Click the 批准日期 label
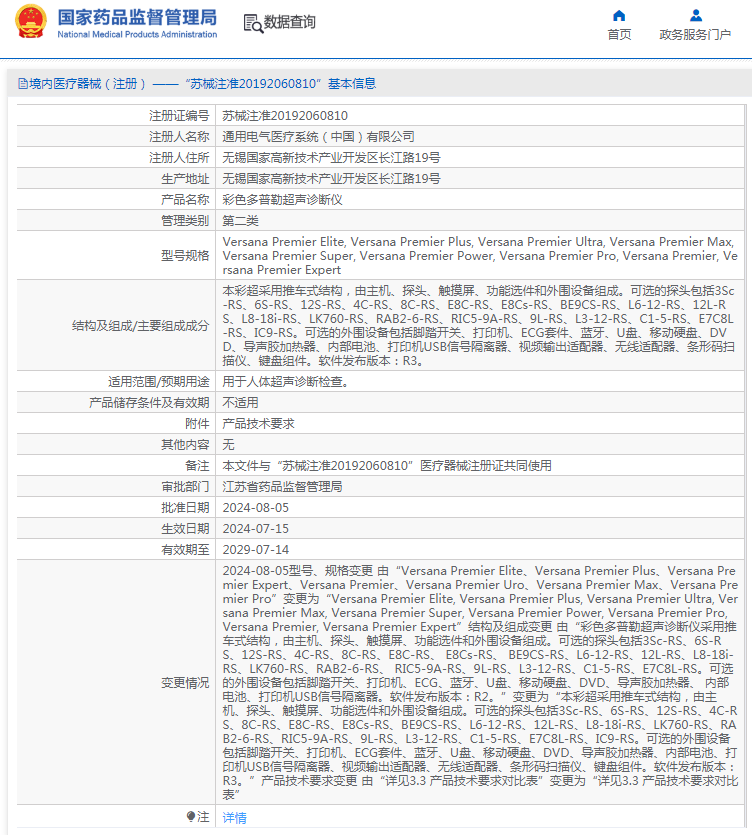752x835 pixels. [185, 507]
